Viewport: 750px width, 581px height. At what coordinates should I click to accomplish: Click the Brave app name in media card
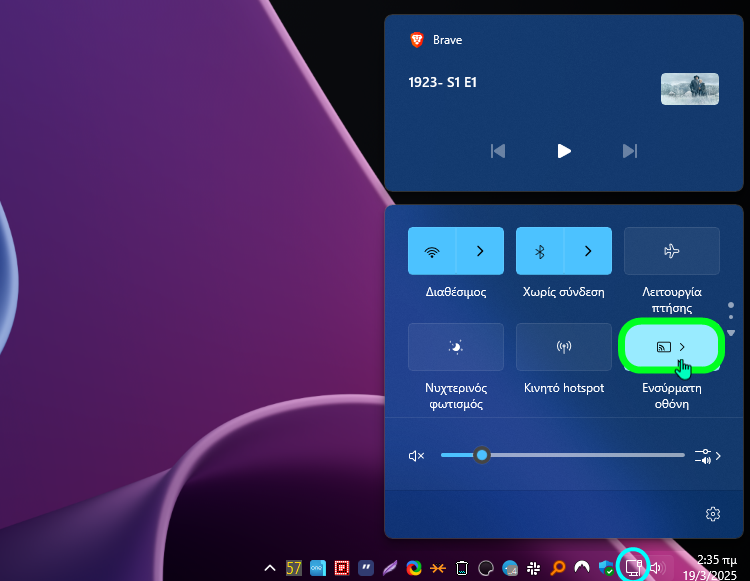(447, 40)
